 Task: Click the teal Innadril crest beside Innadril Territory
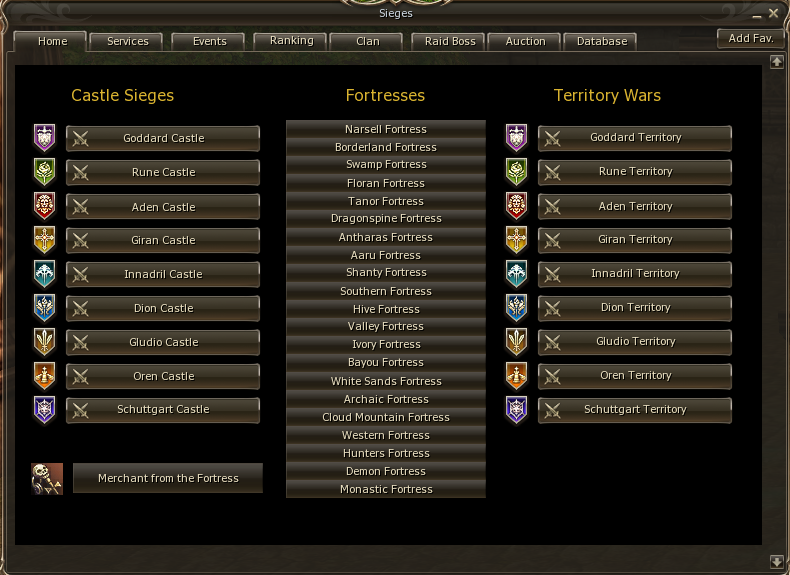coord(516,274)
